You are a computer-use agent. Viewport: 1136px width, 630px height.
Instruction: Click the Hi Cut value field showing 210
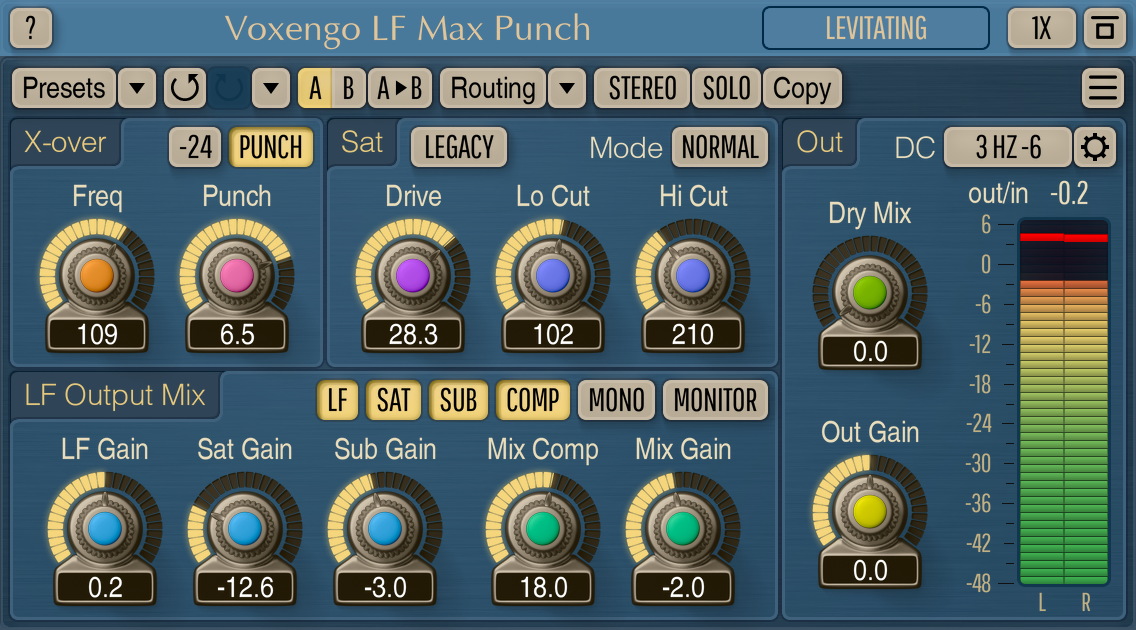(693, 335)
